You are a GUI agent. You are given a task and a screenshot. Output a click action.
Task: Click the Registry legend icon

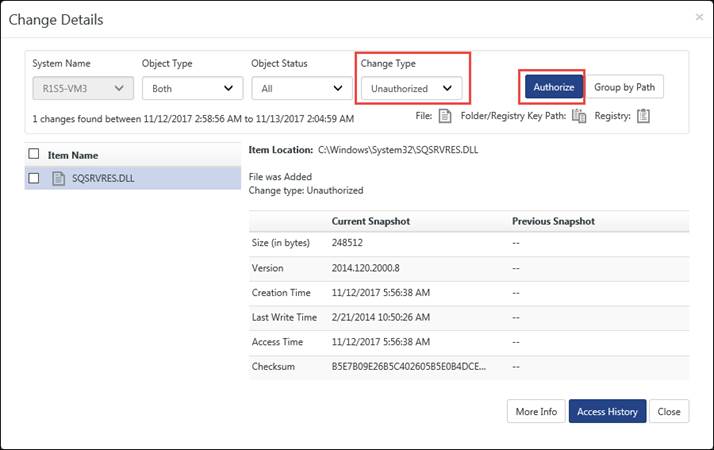click(643, 116)
